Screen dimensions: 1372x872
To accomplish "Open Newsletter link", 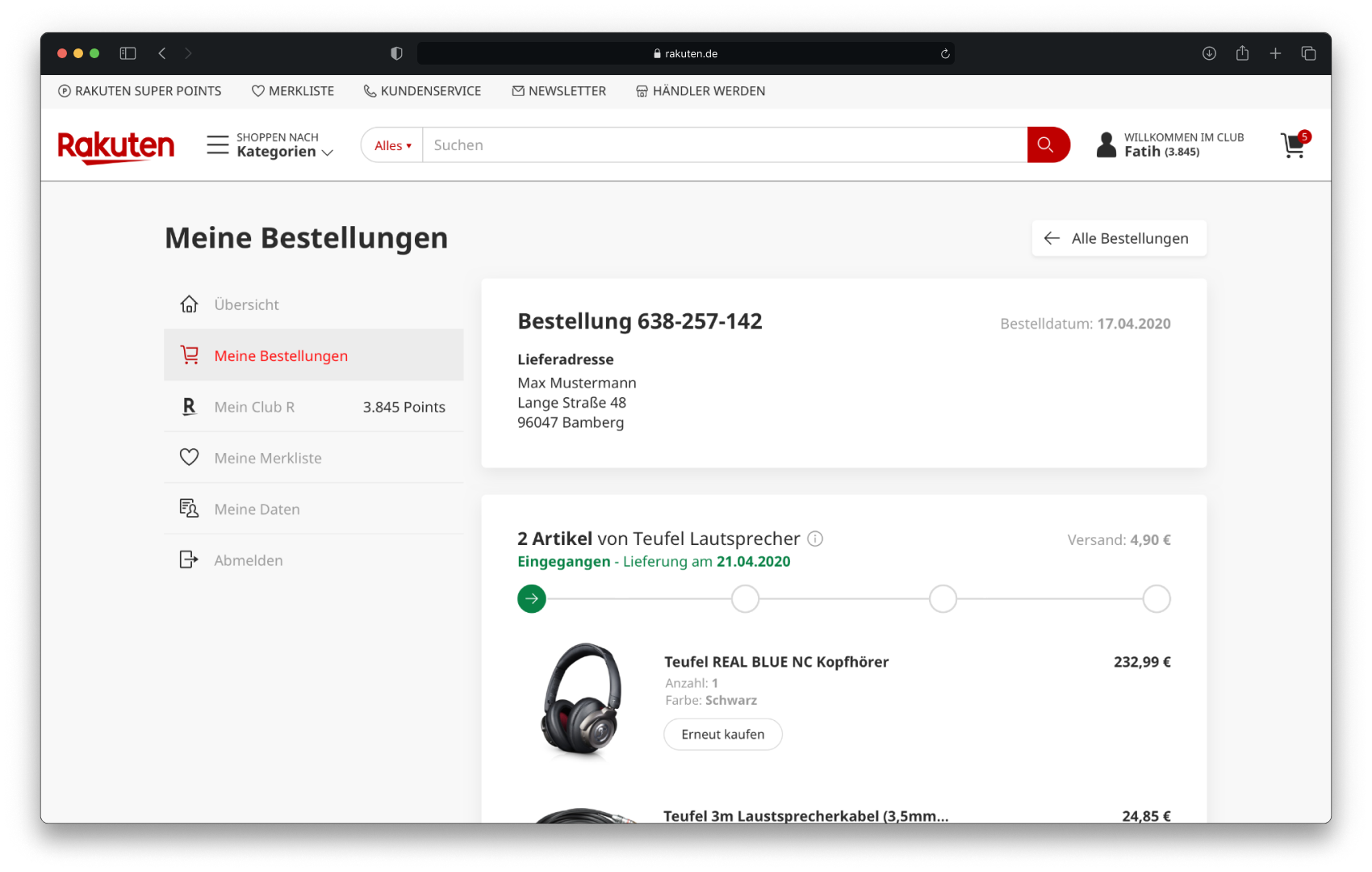I will click(558, 91).
